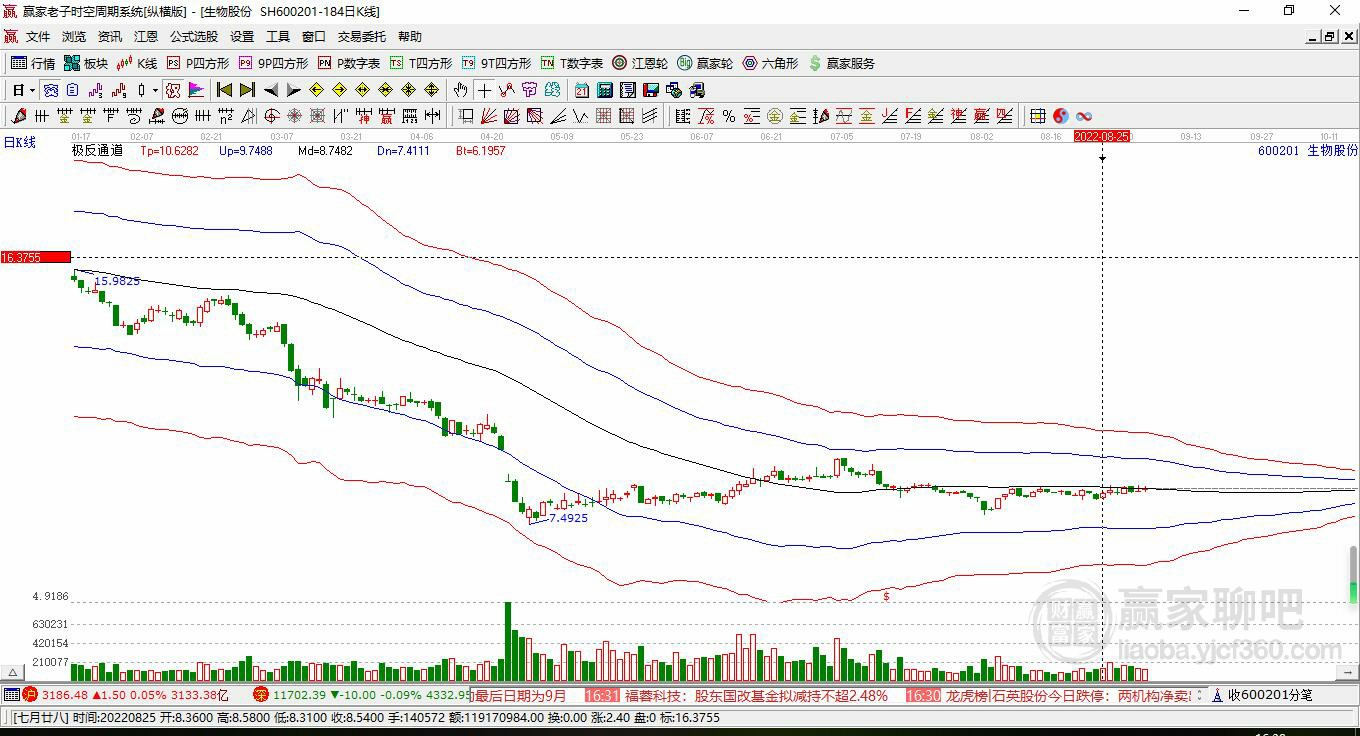Open the 9T四方形 tool

coord(497,63)
